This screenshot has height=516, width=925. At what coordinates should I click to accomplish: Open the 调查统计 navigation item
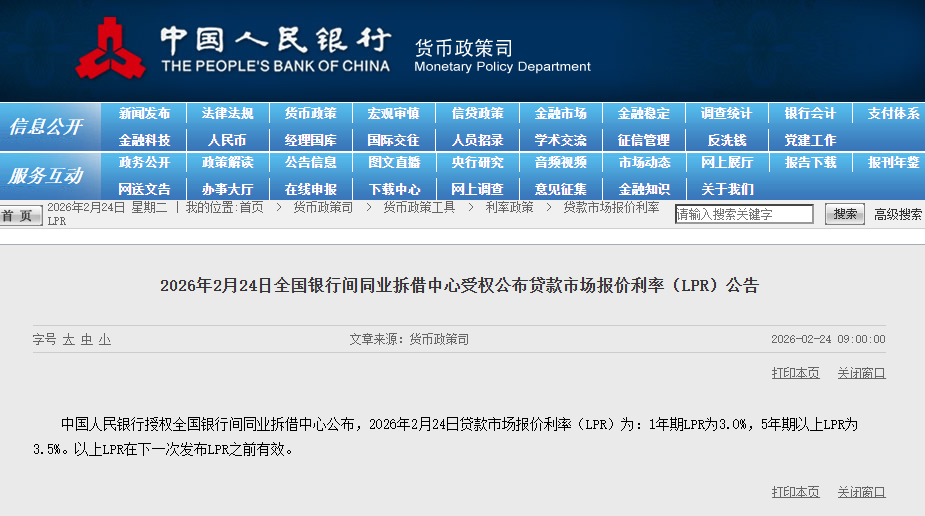coord(726,114)
